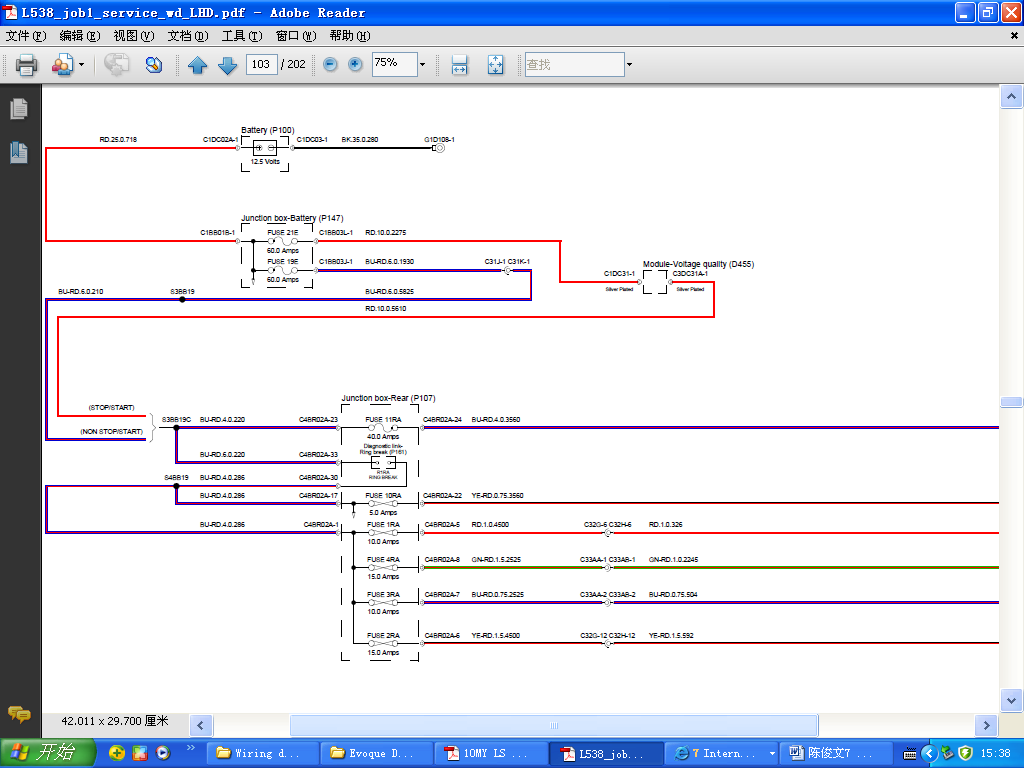Switch to Evoque D... taskbar folder

[x=377, y=753]
